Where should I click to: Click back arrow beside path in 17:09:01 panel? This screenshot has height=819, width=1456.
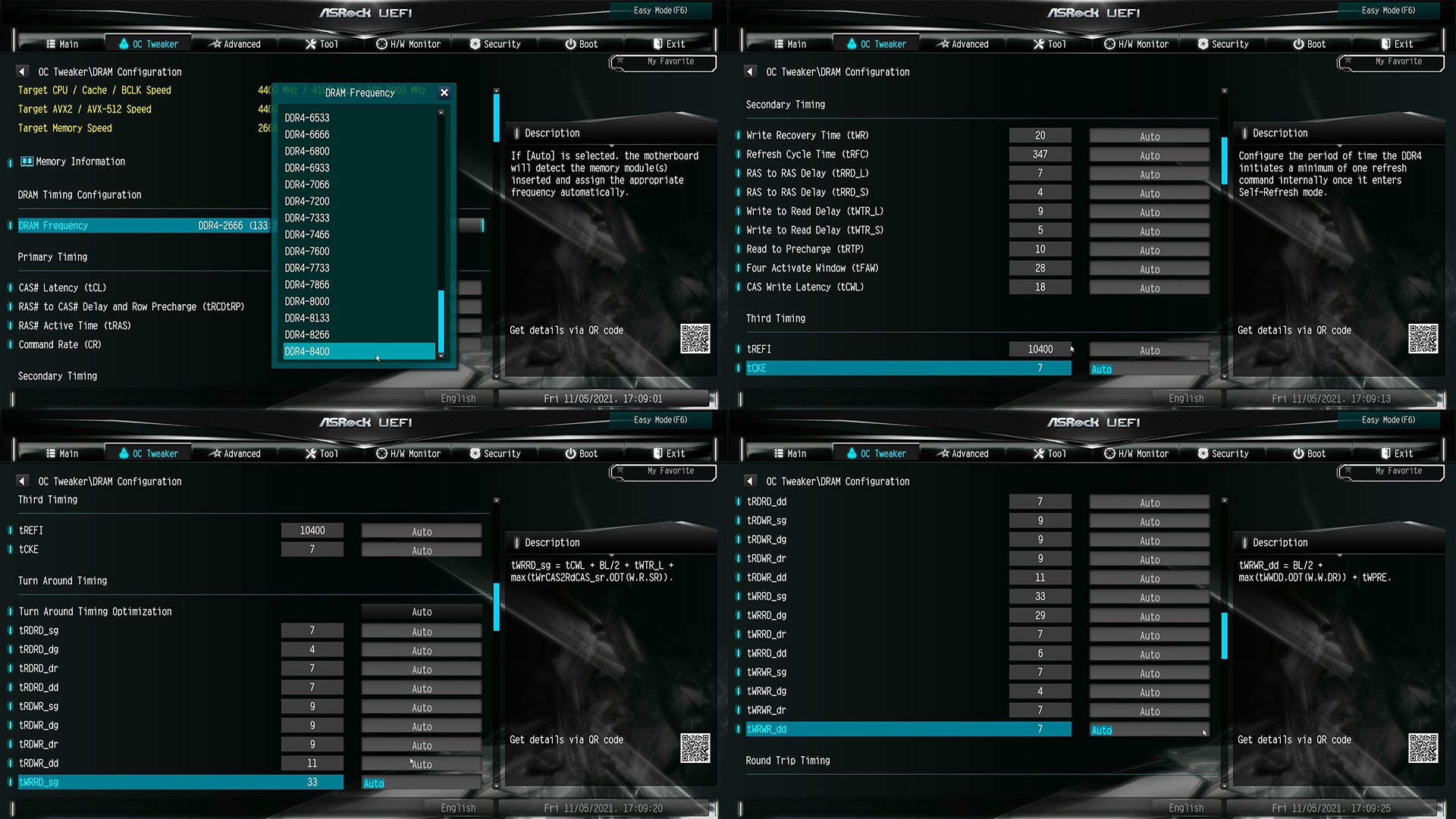(x=22, y=72)
